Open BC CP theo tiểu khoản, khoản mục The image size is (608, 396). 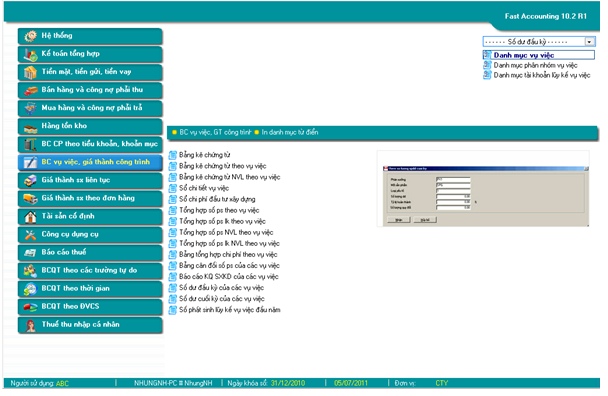click(90, 144)
